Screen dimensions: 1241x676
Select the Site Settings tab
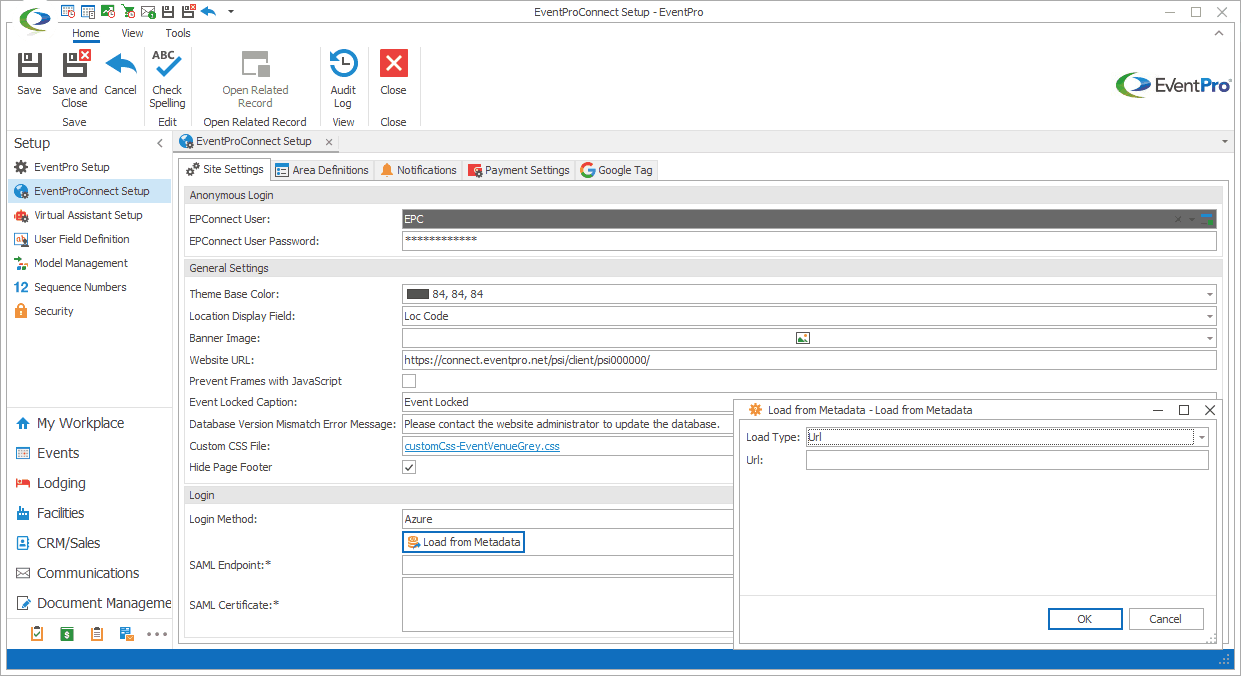click(x=225, y=169)
